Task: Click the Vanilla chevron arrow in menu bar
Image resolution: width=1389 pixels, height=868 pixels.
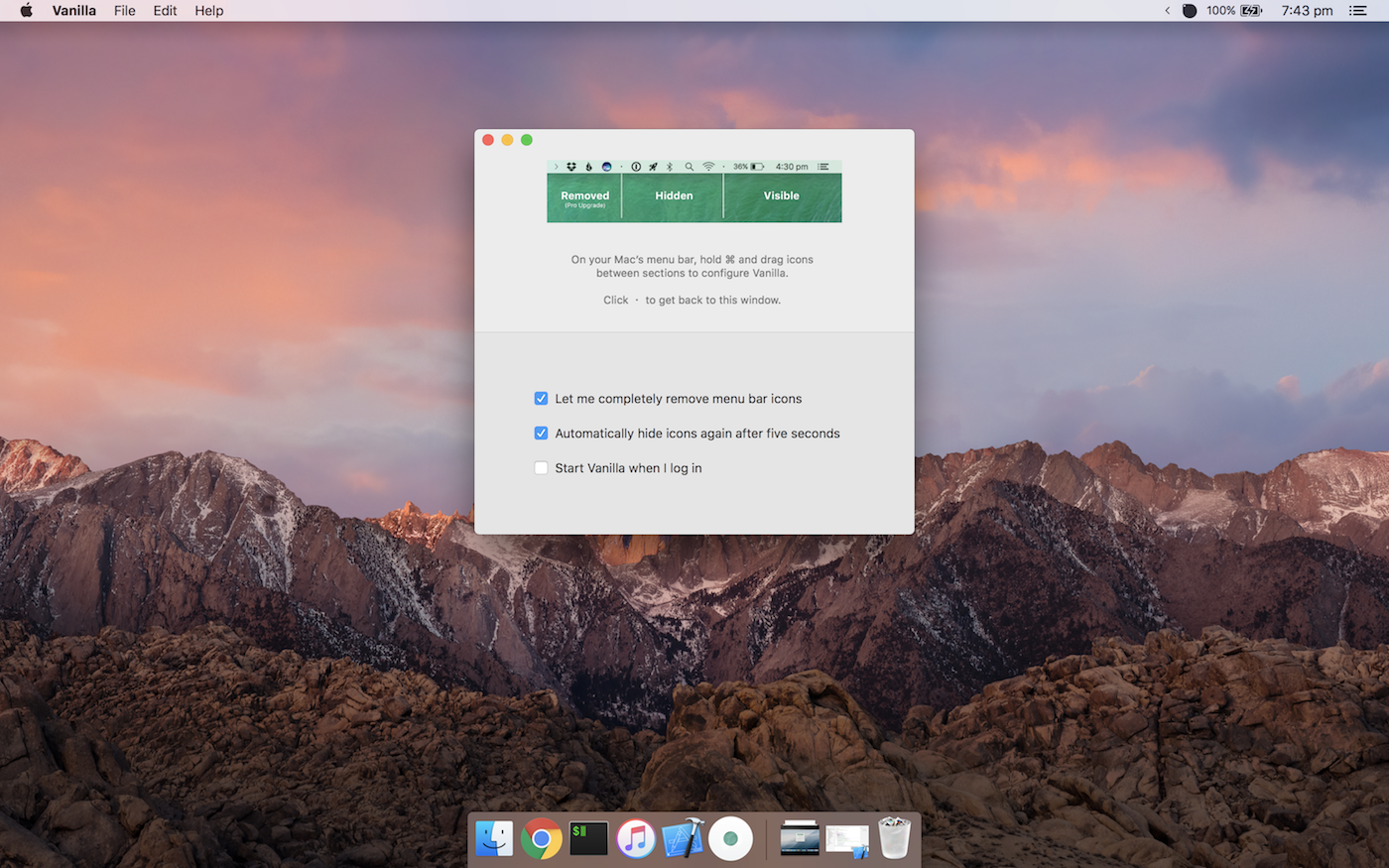Action: click(x=1167, y=11)
